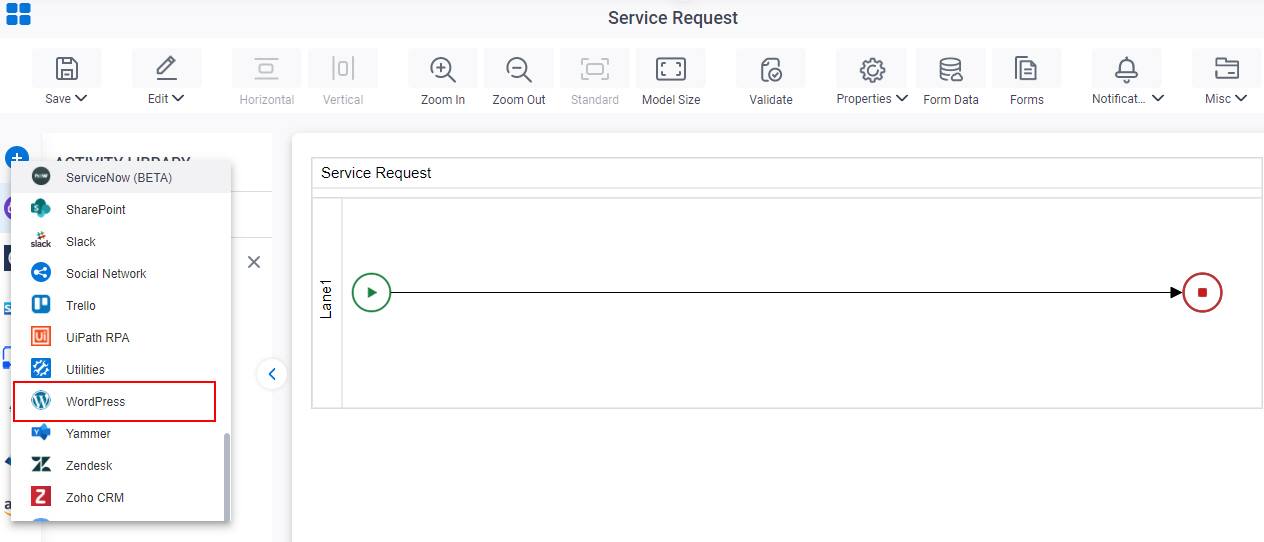Click the Misc folder icon
1264x542 pixels.
[x=1227, y=68]
